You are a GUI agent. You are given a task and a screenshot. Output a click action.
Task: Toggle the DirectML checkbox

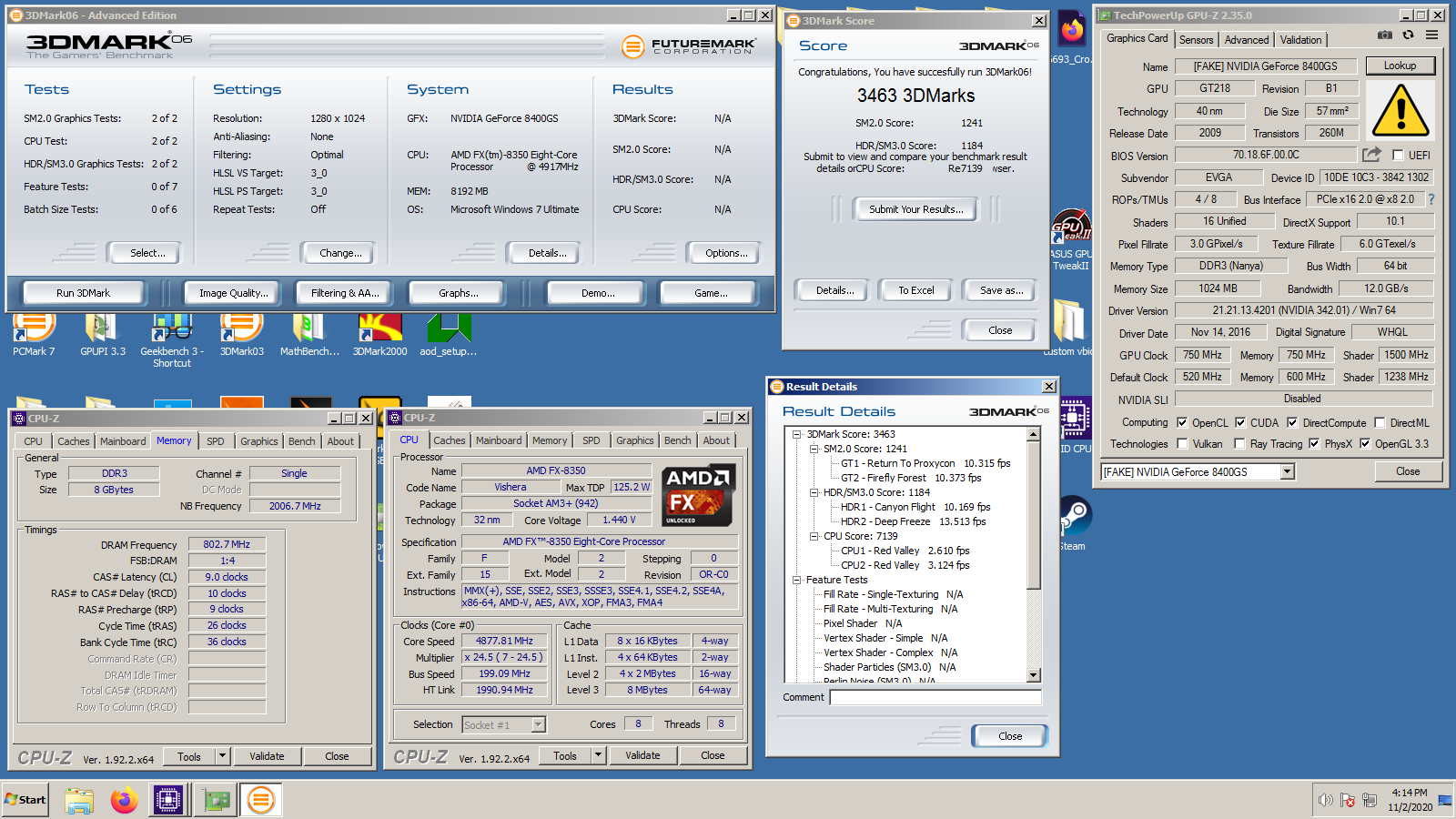coord(1380,422)
